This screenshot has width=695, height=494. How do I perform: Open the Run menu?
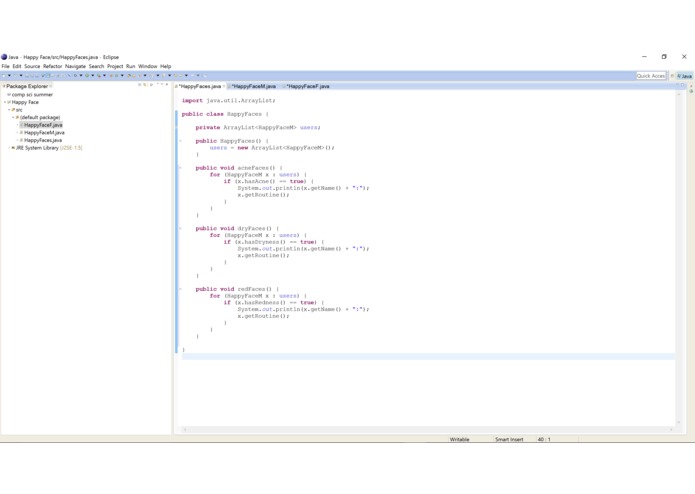tap(130, 66)
